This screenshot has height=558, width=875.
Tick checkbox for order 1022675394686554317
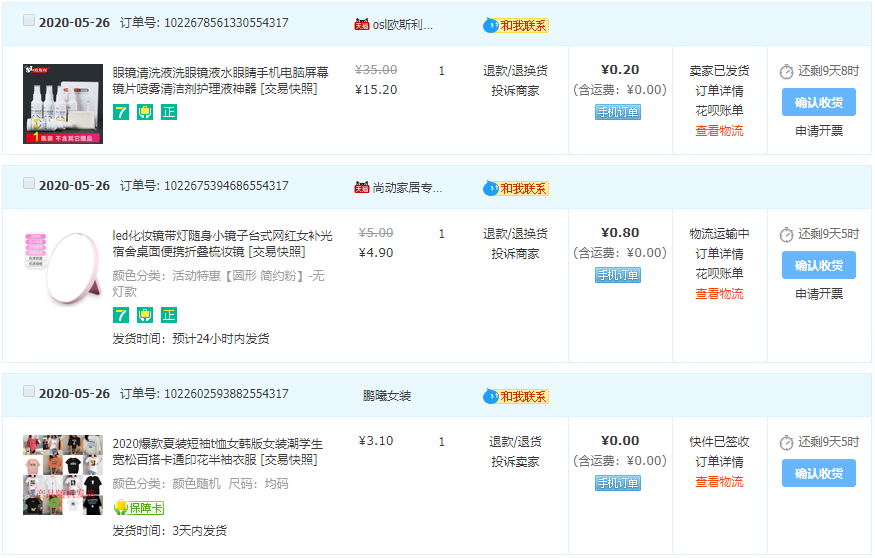point(28,184)
